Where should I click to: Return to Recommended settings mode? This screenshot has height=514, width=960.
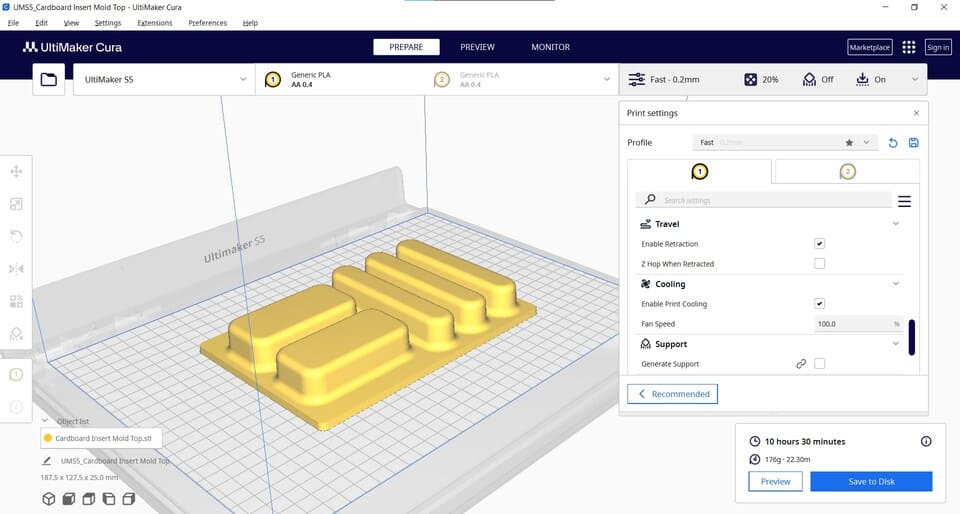click(672, 394)
